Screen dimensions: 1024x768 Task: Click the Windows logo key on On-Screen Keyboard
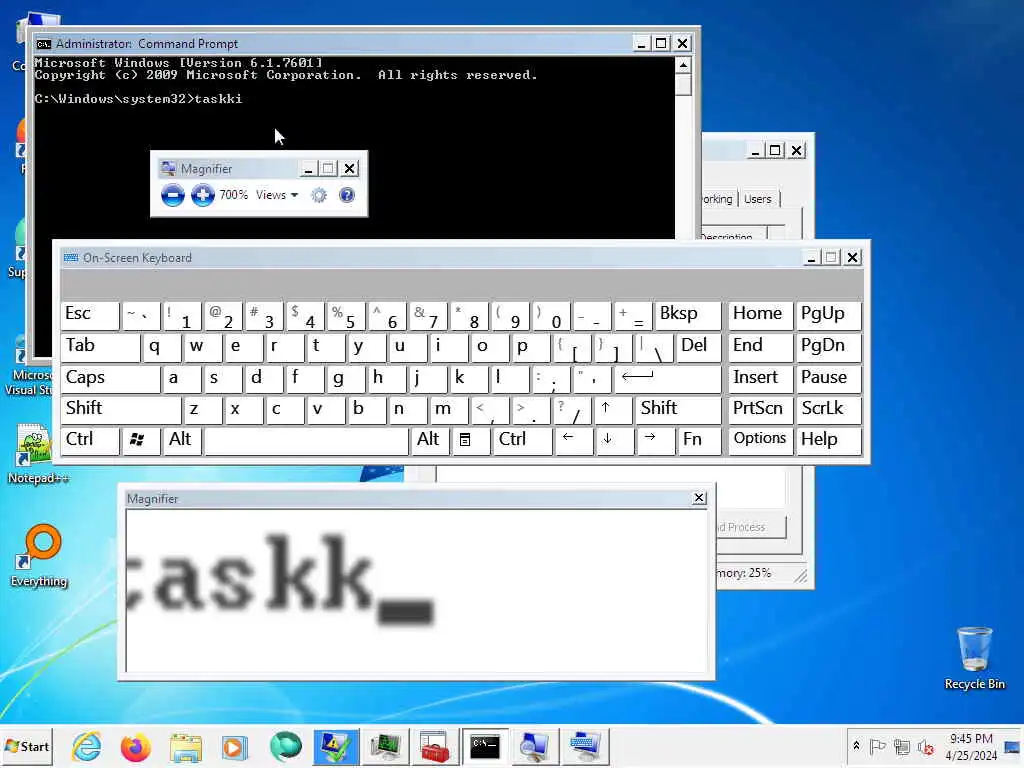tap(140, 440)
